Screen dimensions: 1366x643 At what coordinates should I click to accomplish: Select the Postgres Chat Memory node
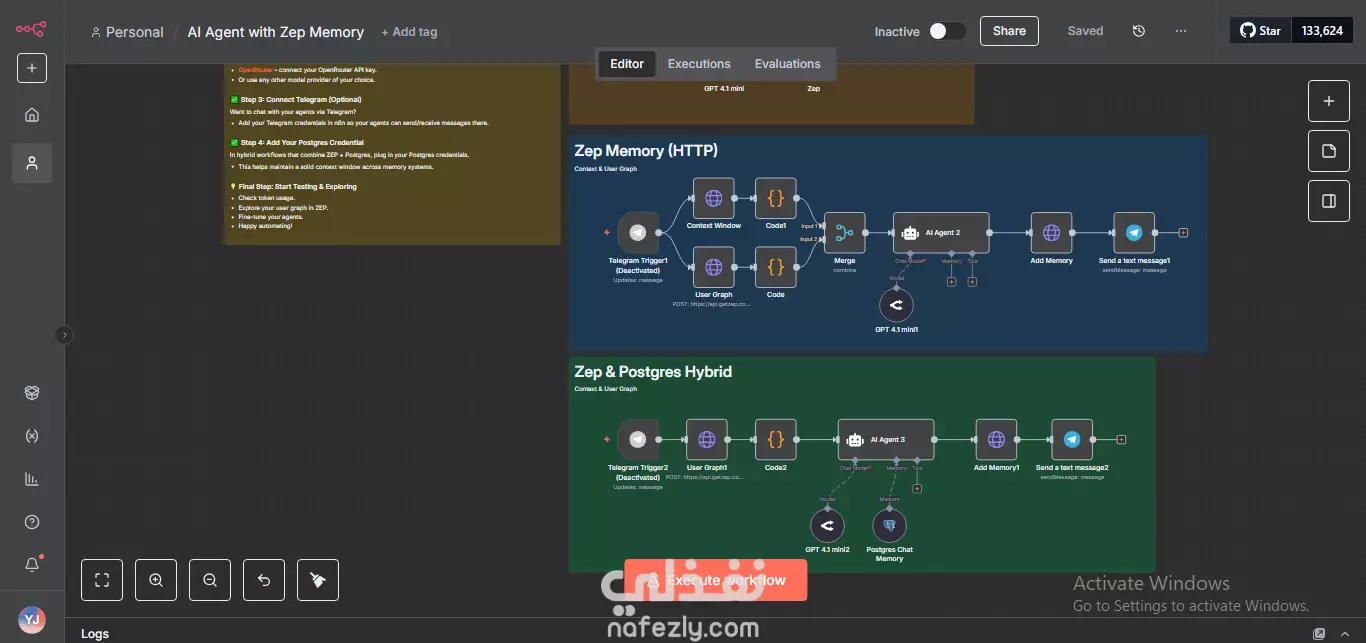pos(889,526)
